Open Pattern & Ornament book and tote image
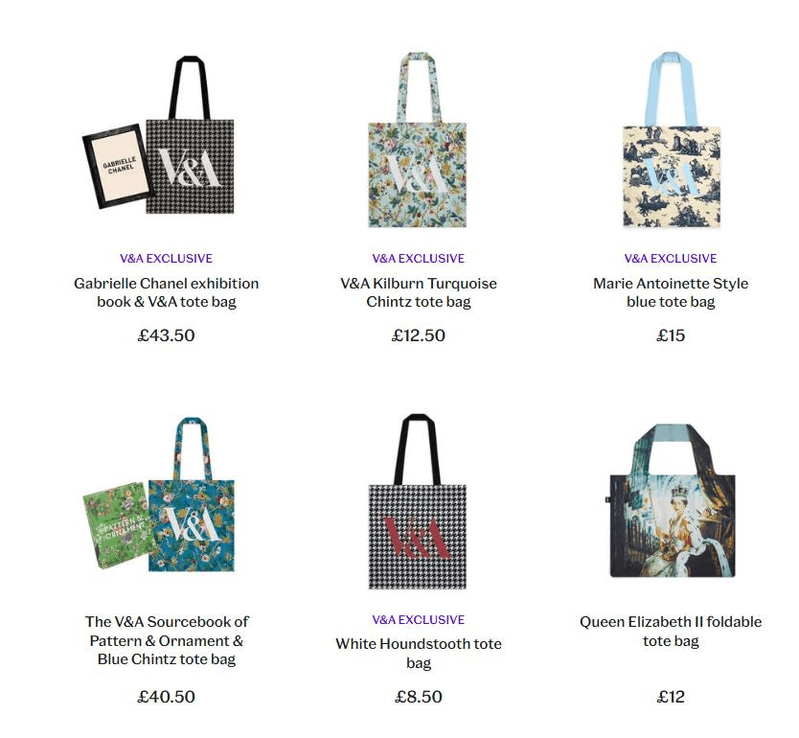Screen dimensions: 799x738 click(159, 494)
